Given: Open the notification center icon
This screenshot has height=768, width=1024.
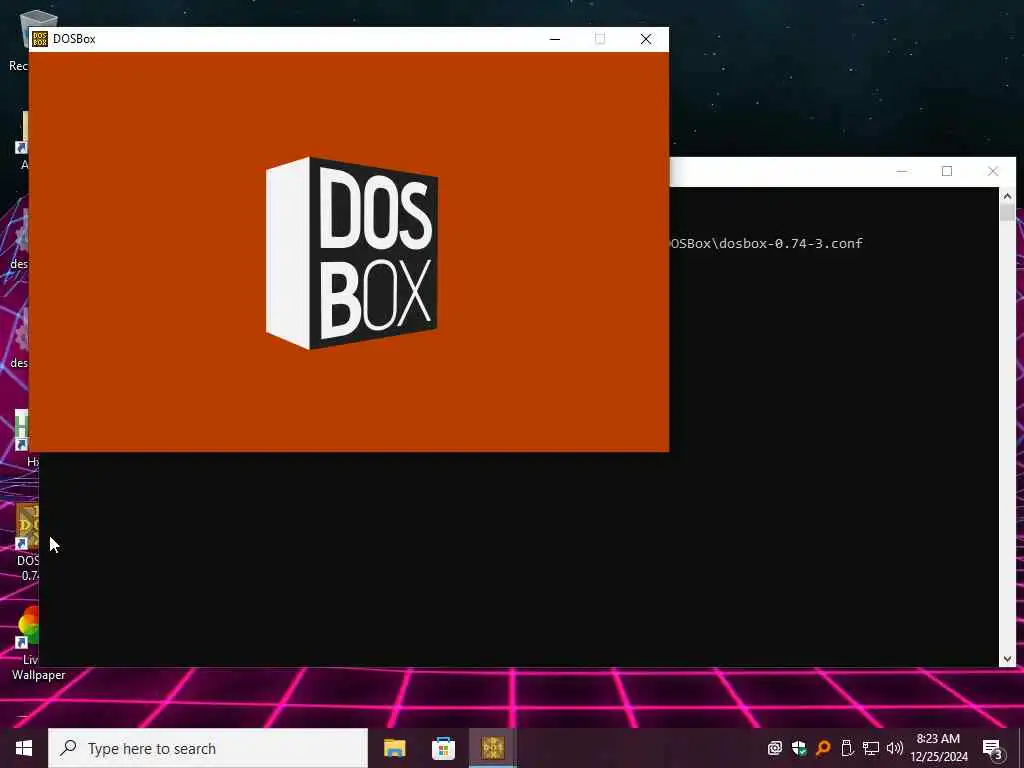Looking at the screenshot, I should (x=992, y=748).
